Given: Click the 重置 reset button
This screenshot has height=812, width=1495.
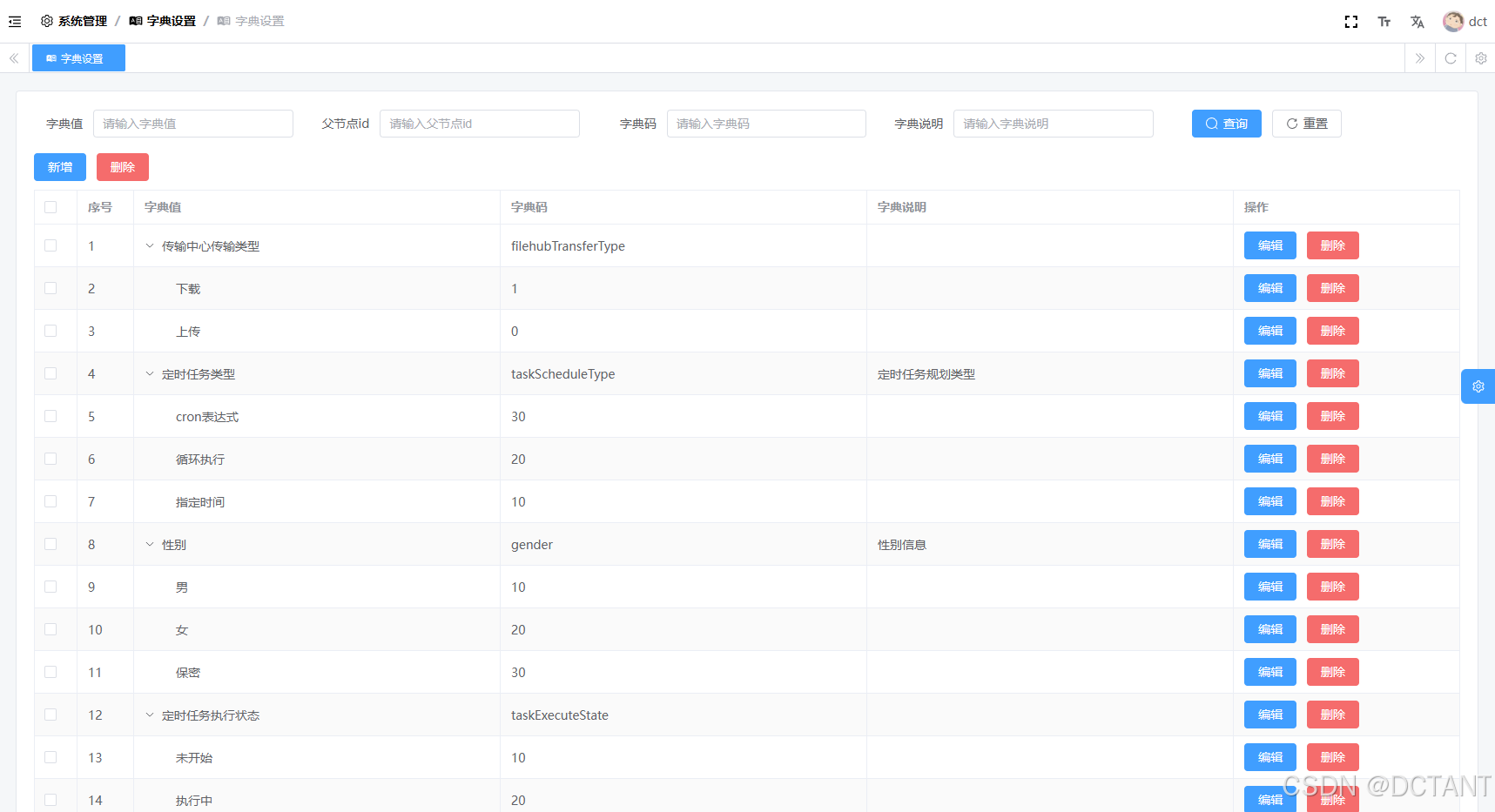Looking at the screenshot, I should (1306, 124).
